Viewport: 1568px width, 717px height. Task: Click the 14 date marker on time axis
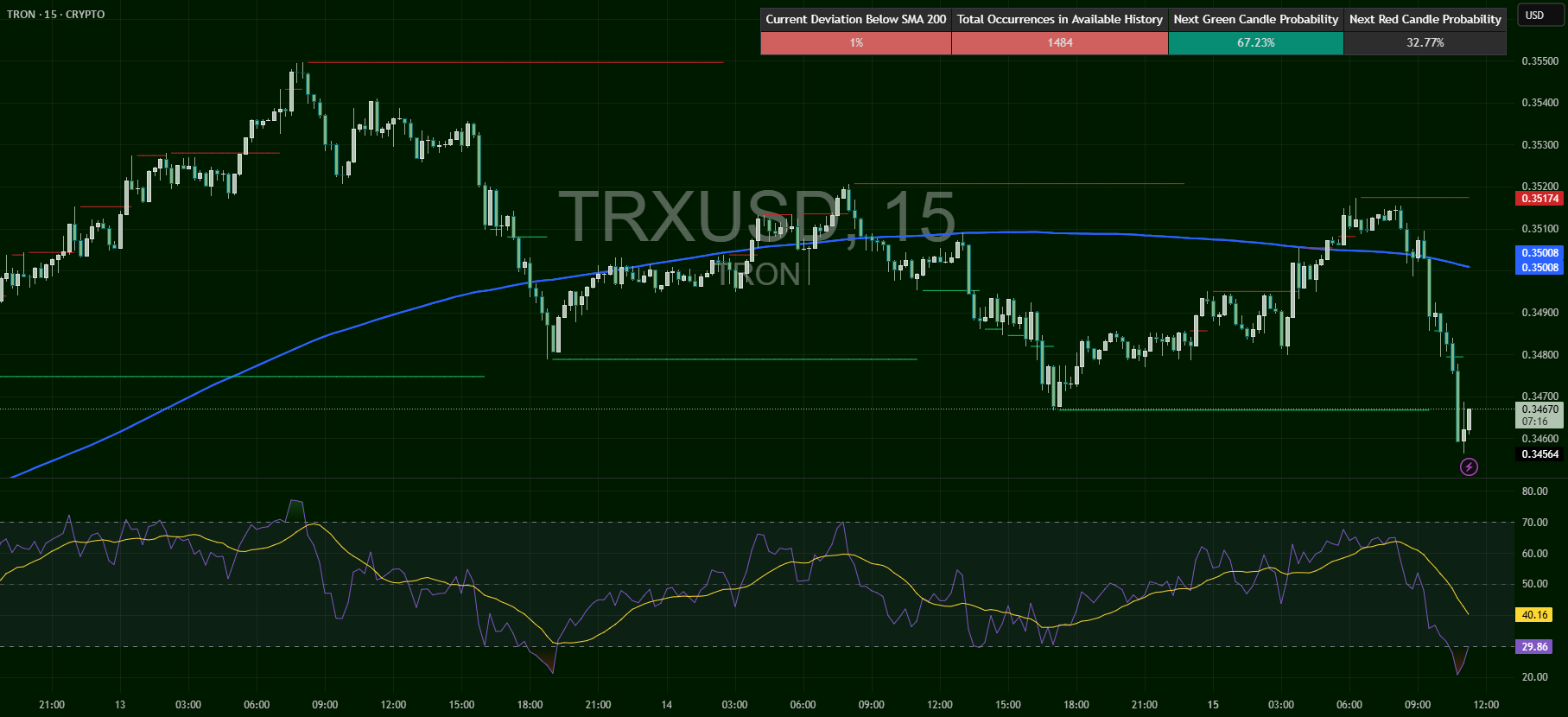click(666, 705)
